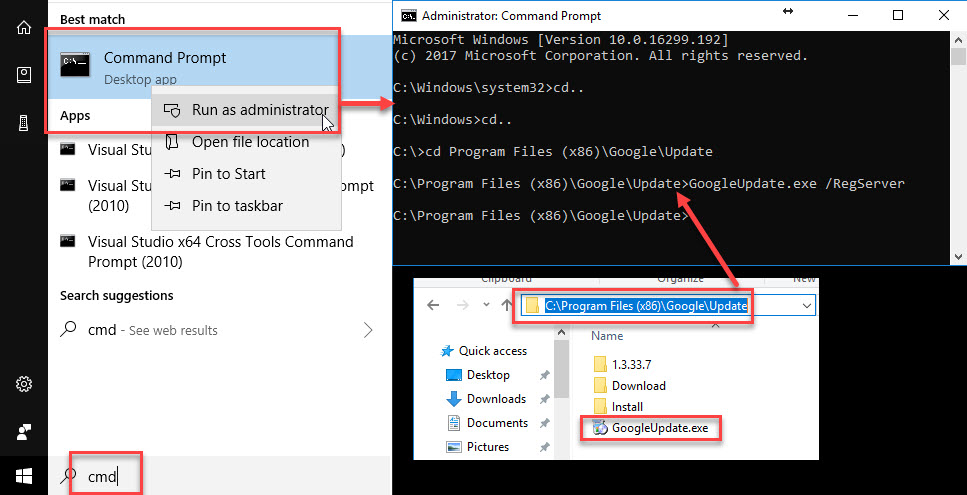Image resolution: width=967 pixels, height=495 pixels.
Task: Click Visual Studio Command Prompt (2010) second result
Action: pyautogui.click(x=220, y=195)
